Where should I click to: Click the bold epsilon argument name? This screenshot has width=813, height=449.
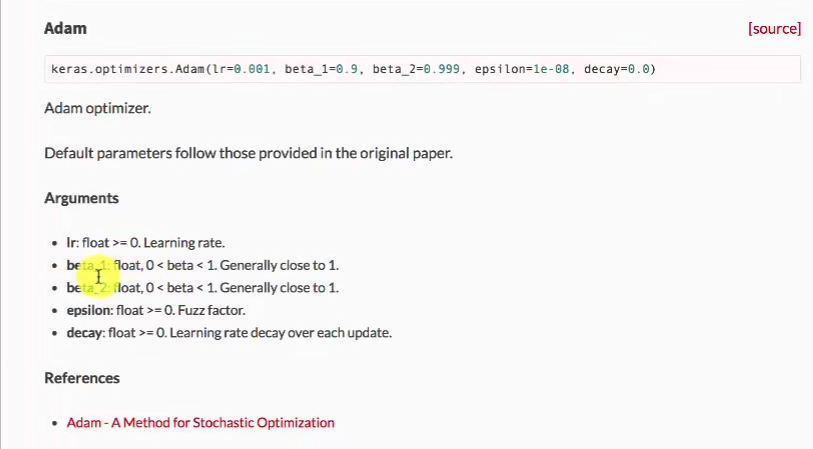tap(89, 310)
